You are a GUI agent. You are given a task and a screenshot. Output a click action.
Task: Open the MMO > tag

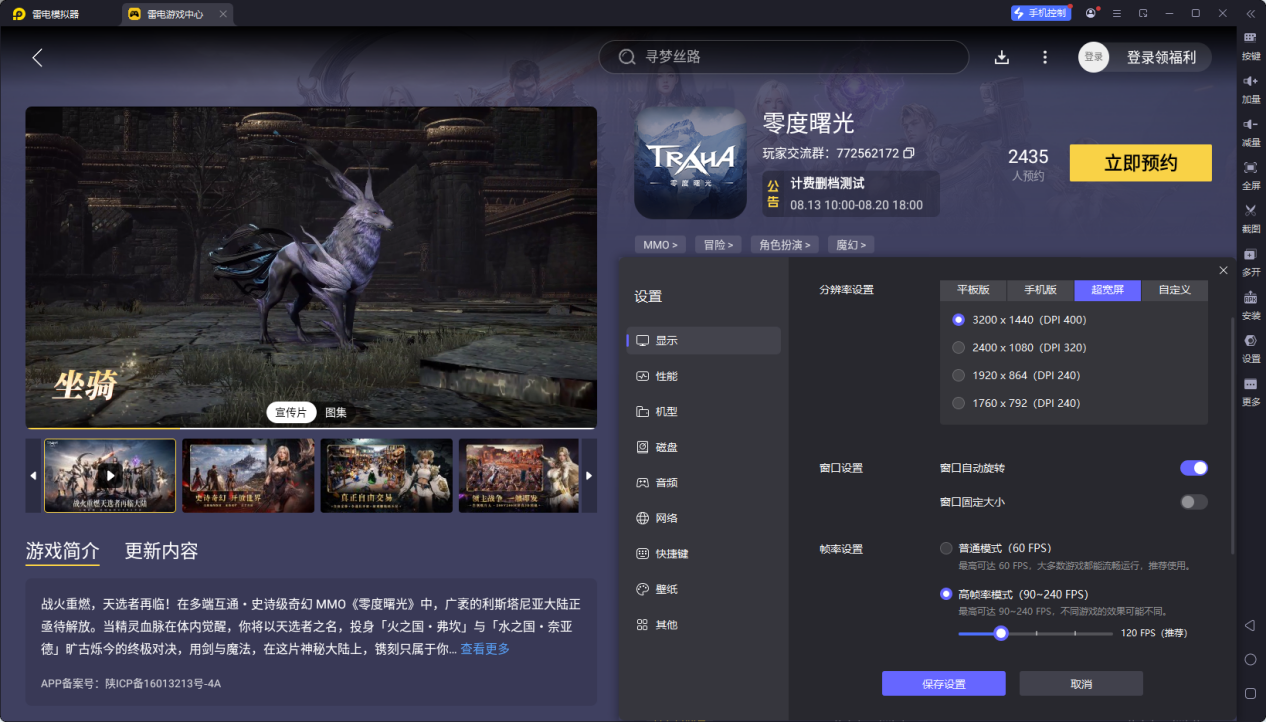[x=660, y=244]
